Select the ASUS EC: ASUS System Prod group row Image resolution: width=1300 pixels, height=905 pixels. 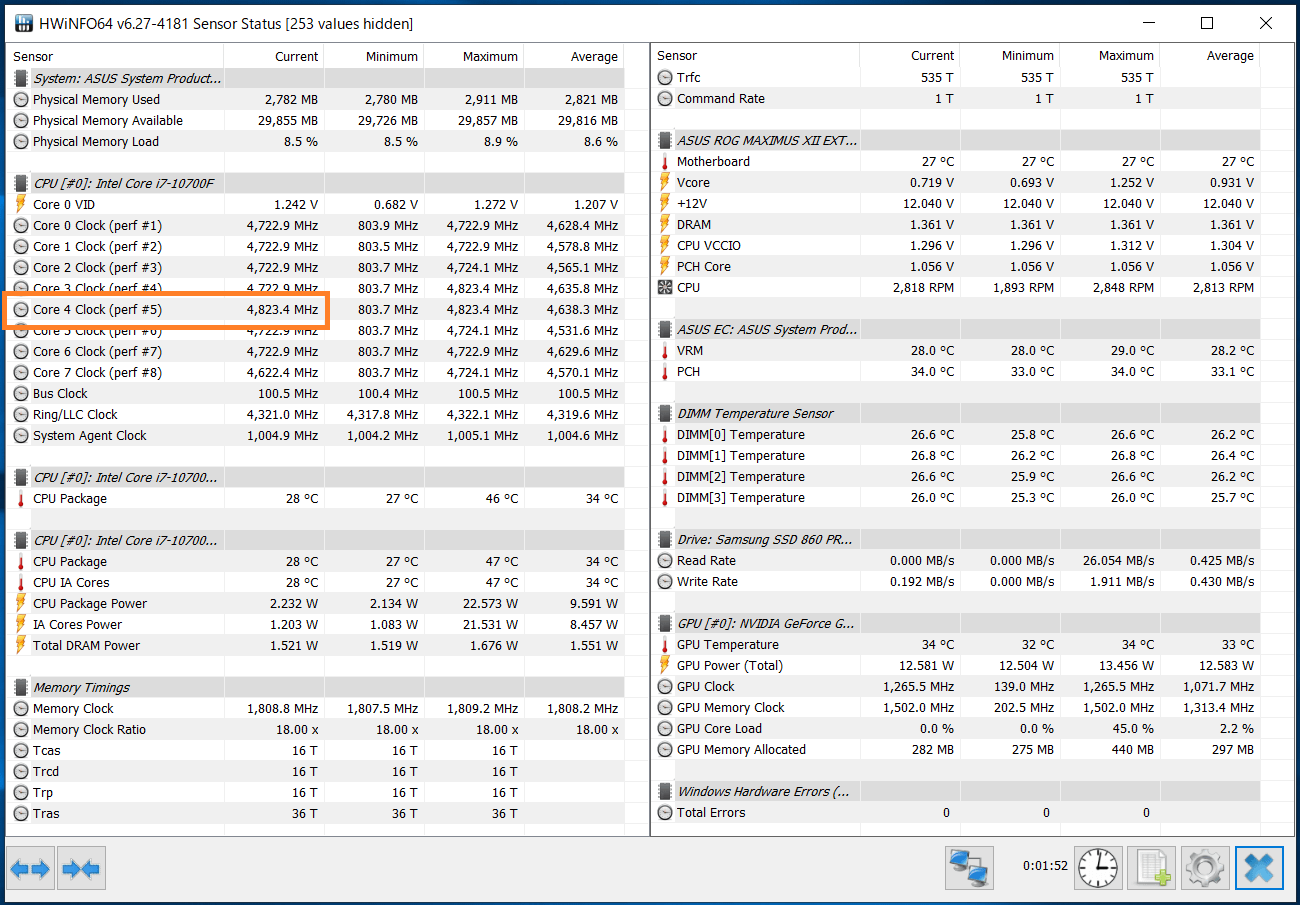(x=957, y=329)
